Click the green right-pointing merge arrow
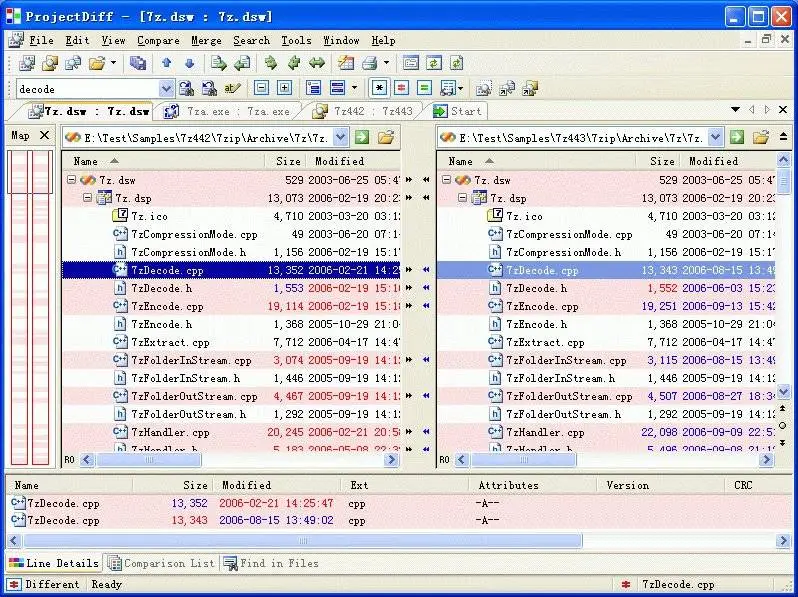Viewport: 798px width, 597px height. pos(271,63)
